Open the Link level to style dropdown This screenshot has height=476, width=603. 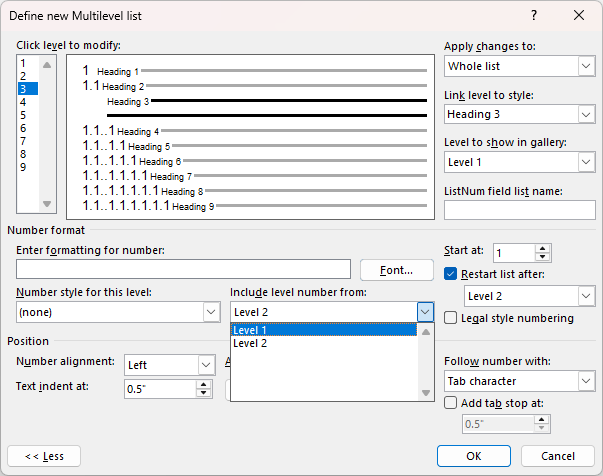pyautogui.click(x=586, y=114)
